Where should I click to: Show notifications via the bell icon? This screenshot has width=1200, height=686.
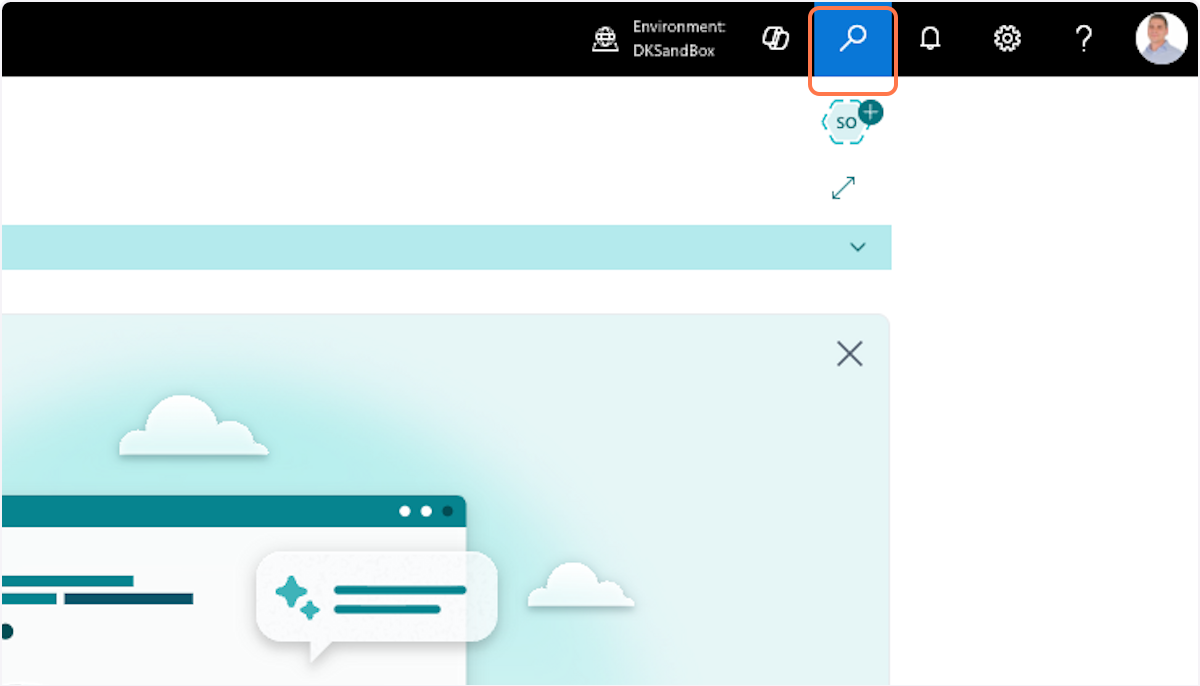pos(930,40)
